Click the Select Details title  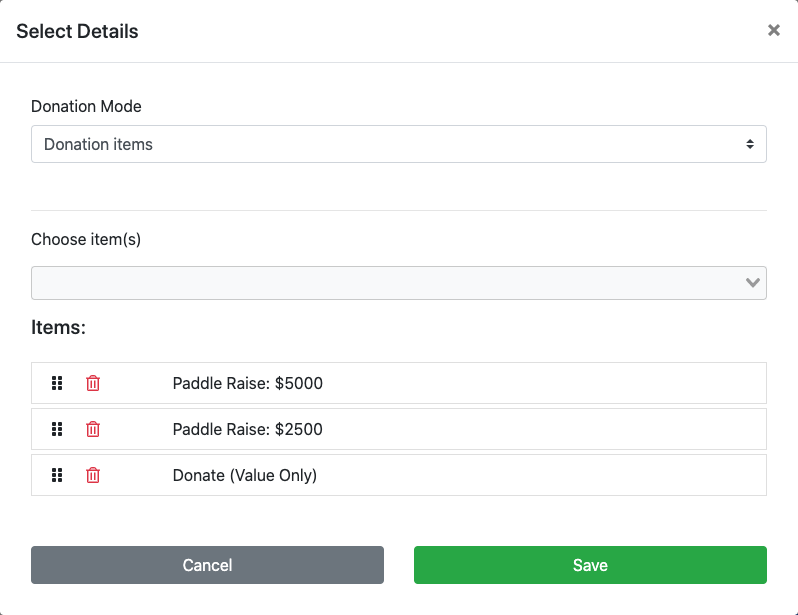[77, 31]
